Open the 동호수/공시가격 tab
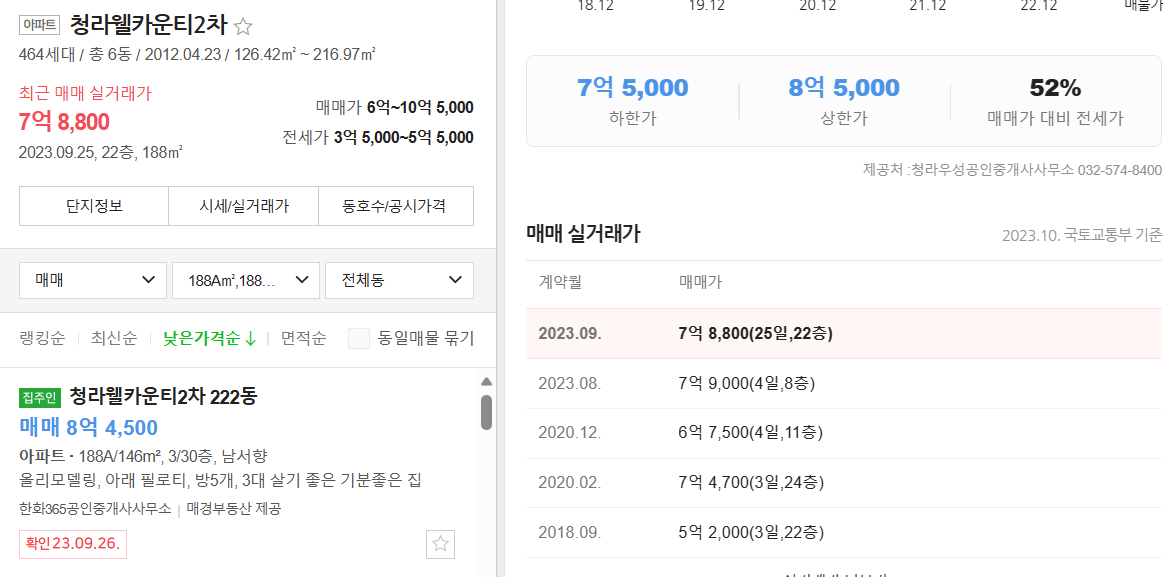Image resolution: width=1163 pixels, height=577 pixels. click(395, 205)
